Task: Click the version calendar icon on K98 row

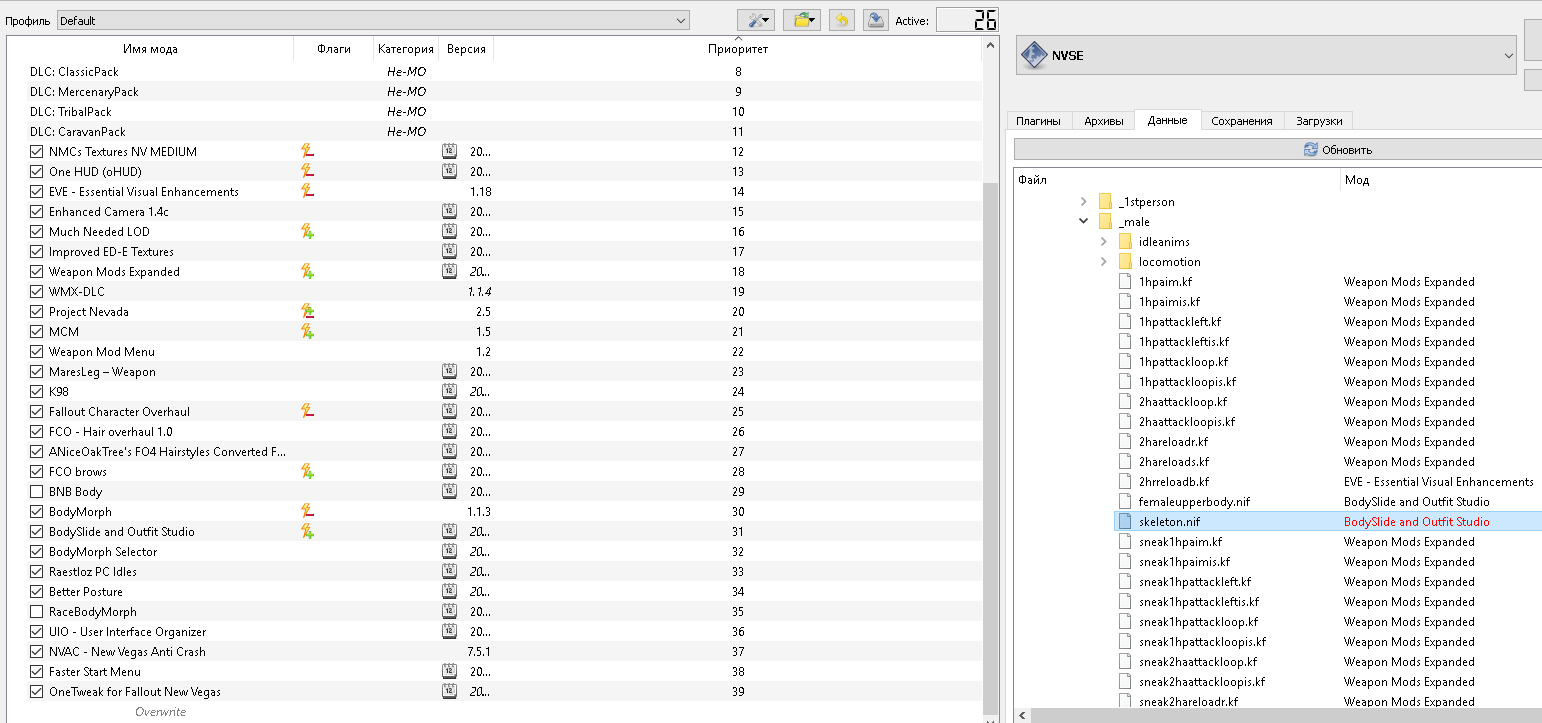Action: (x=449, y=392)
